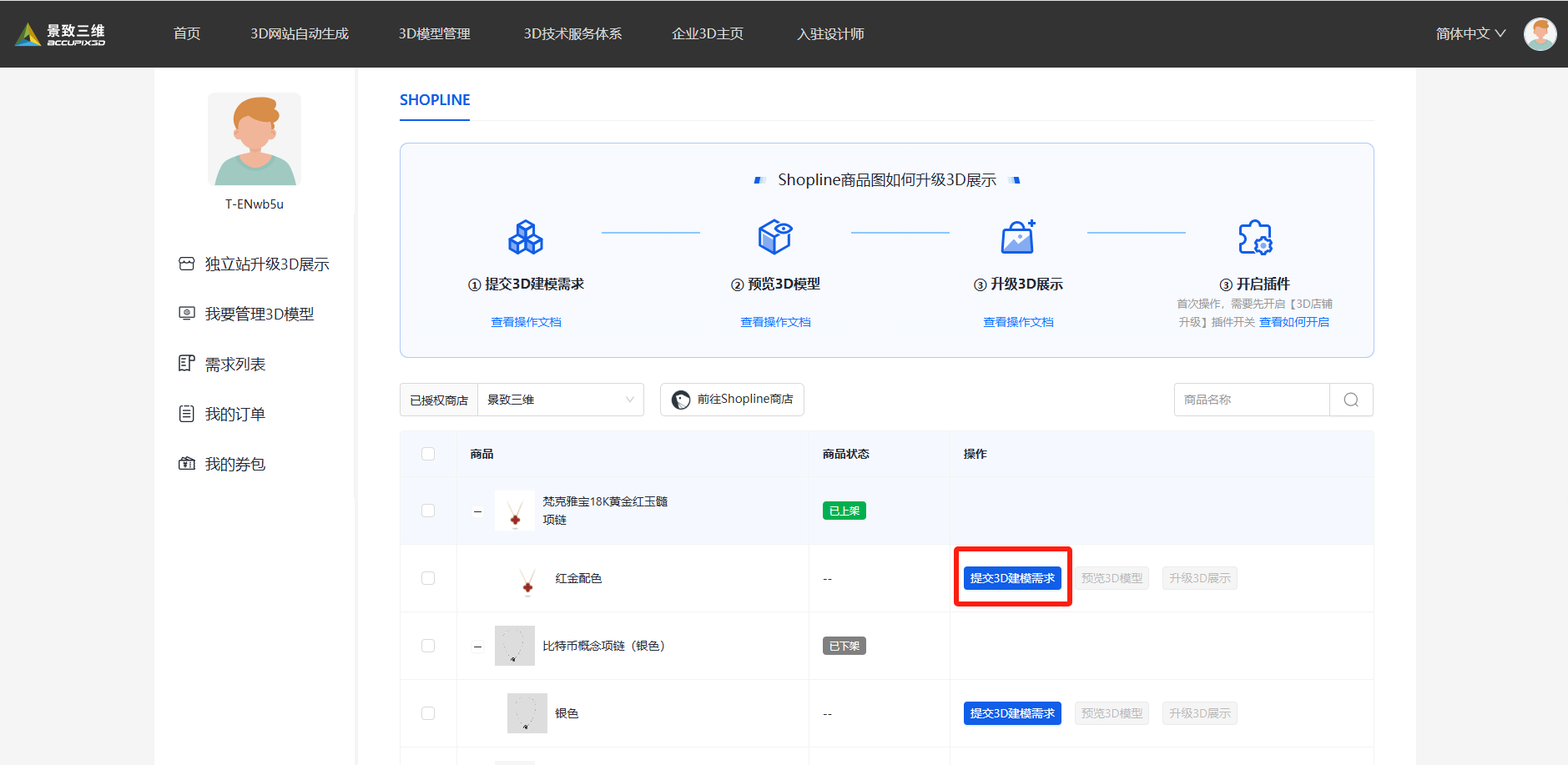Focus the 商品名称 search field
Viewport: 1568px width, 765px height.
(1252, 400)
